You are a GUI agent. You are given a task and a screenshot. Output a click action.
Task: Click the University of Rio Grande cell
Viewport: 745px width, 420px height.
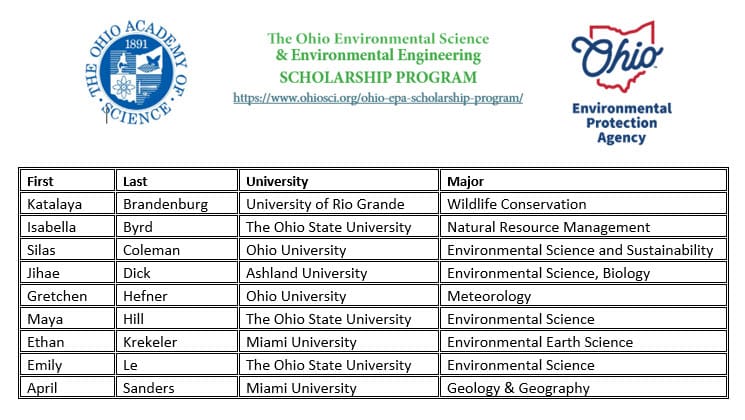pos(339,204)
